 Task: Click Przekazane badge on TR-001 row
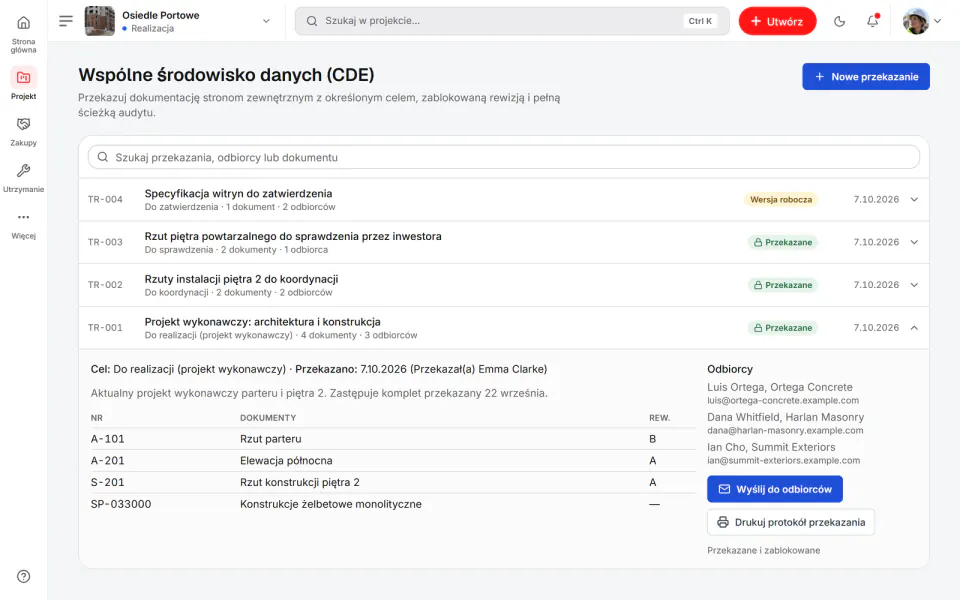pyautogui.click(x=782, y=328)
